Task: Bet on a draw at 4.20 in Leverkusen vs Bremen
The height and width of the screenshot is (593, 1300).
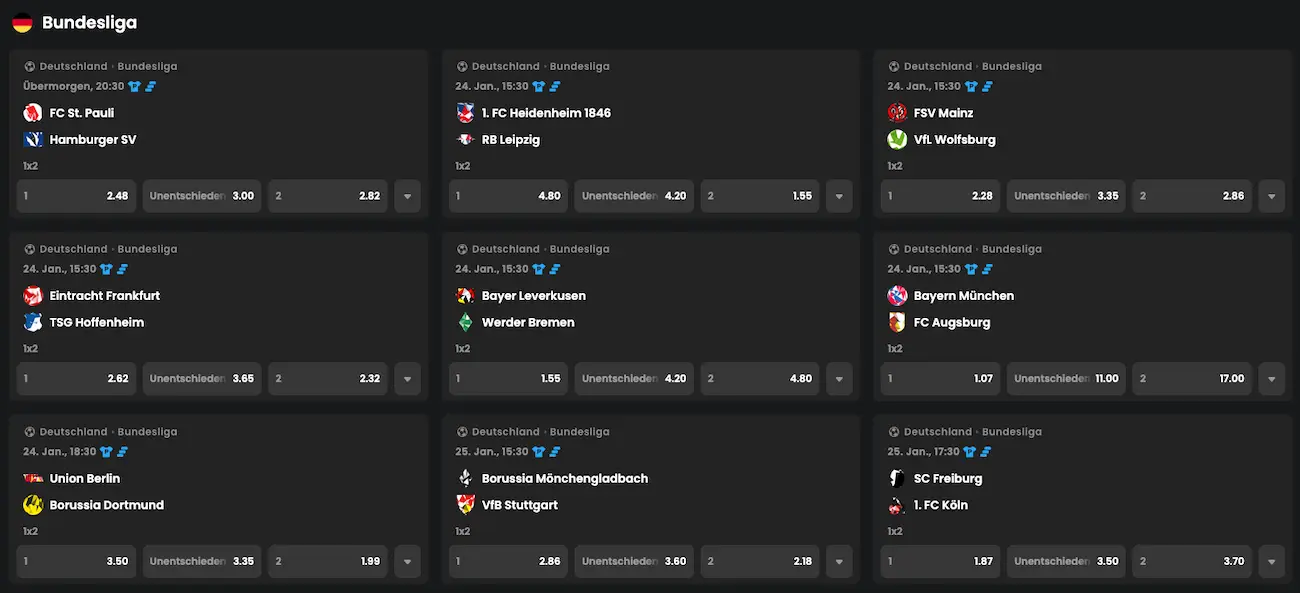Action: pos(634,378)
